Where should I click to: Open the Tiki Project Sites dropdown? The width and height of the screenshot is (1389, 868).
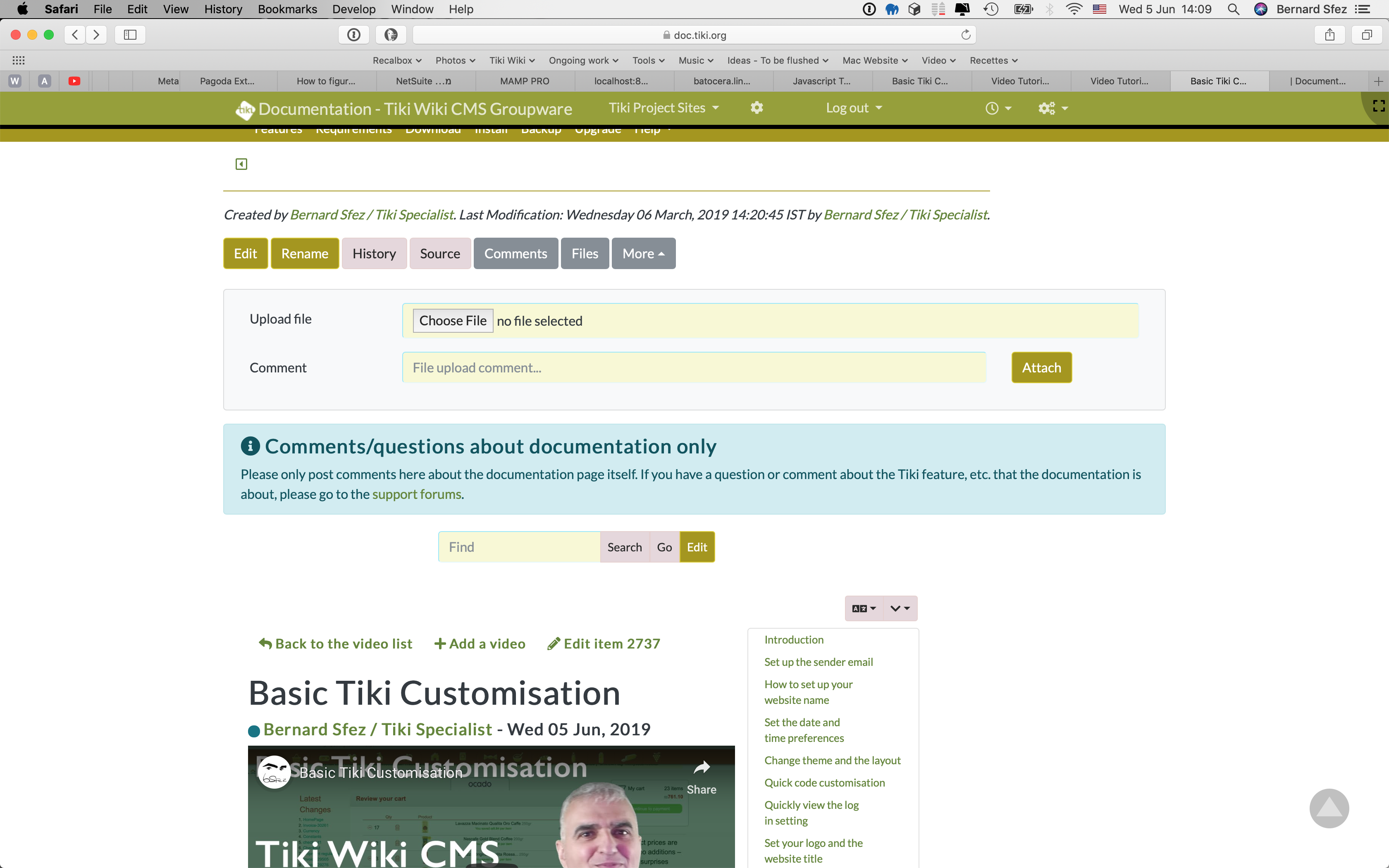pyautogui.click(x=663, y=108)
